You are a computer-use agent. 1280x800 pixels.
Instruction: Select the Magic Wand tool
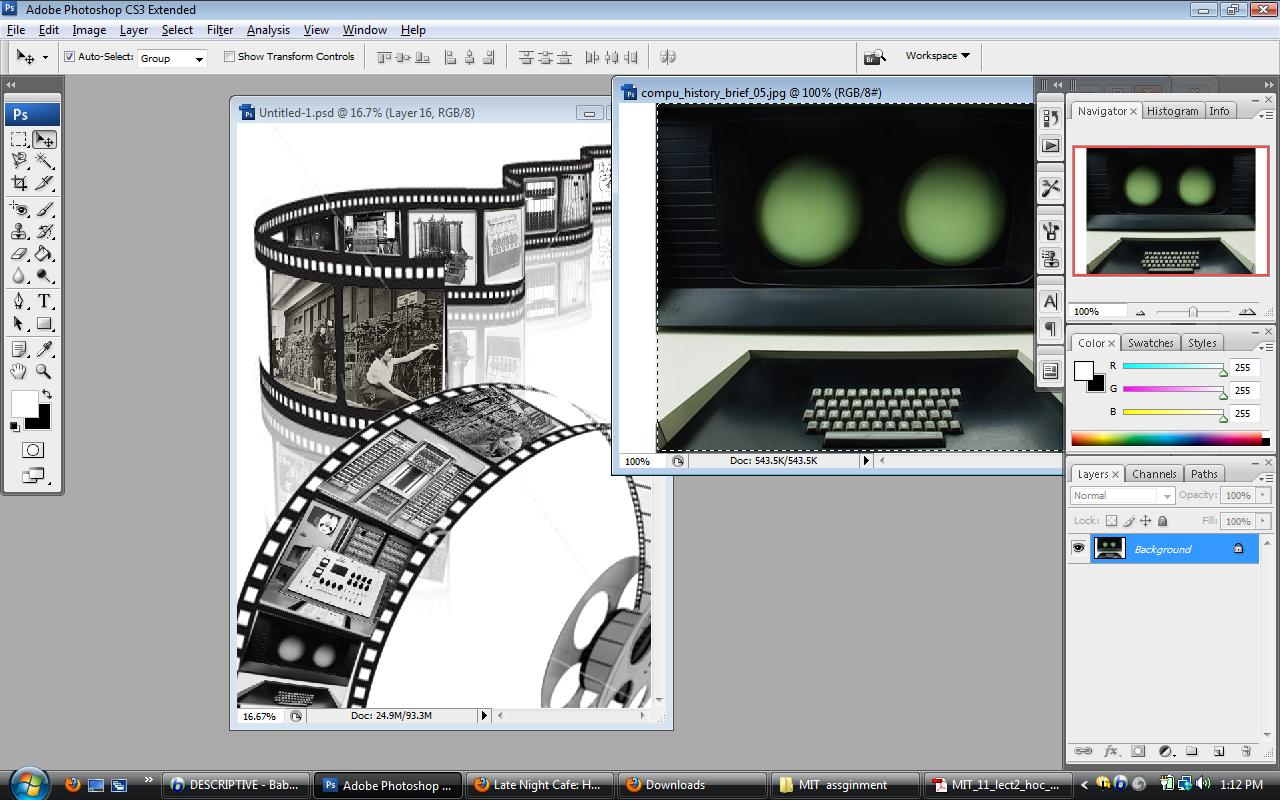pyautogui.click(x=44, y=161)
